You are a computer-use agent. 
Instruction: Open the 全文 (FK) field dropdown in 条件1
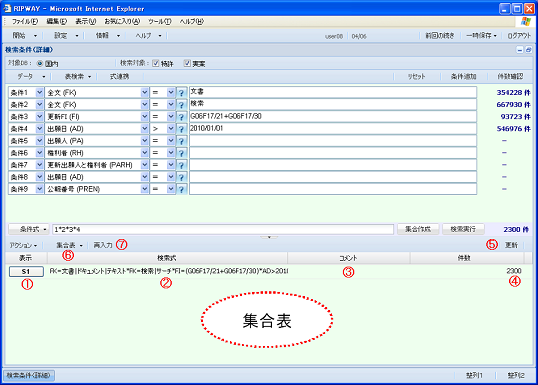(144, 93)
